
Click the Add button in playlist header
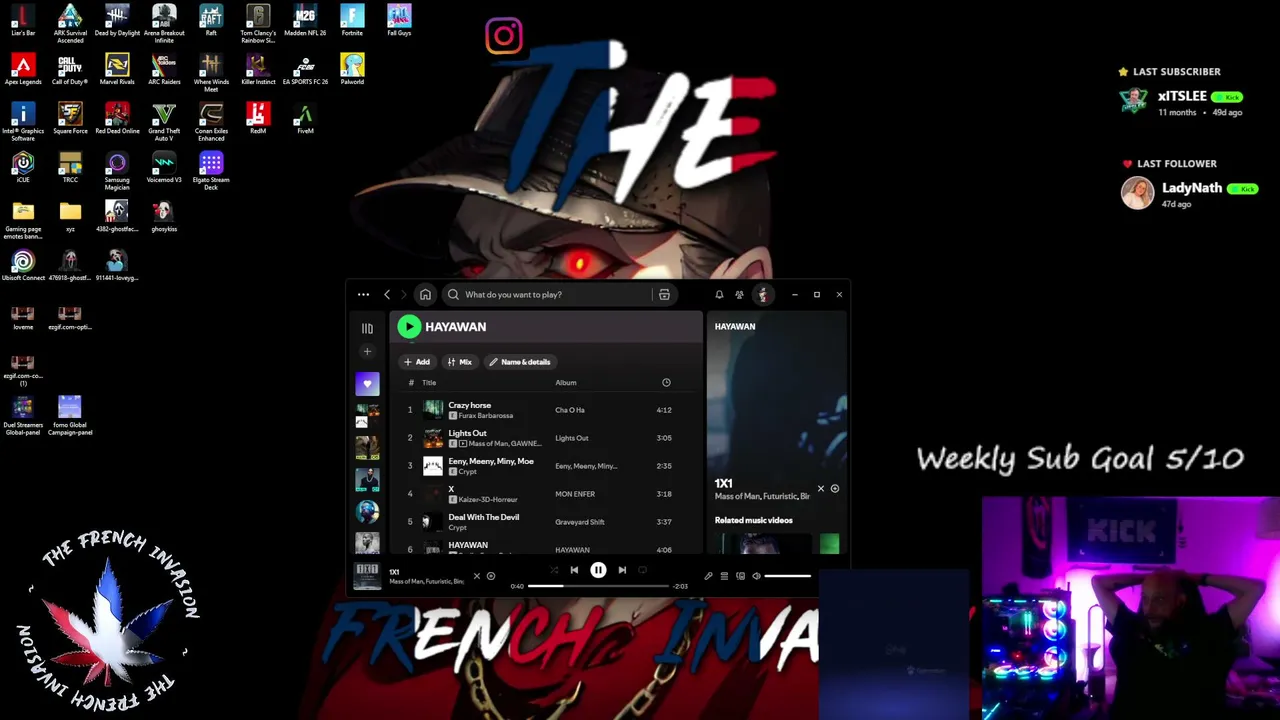click(x=417, y=362)
